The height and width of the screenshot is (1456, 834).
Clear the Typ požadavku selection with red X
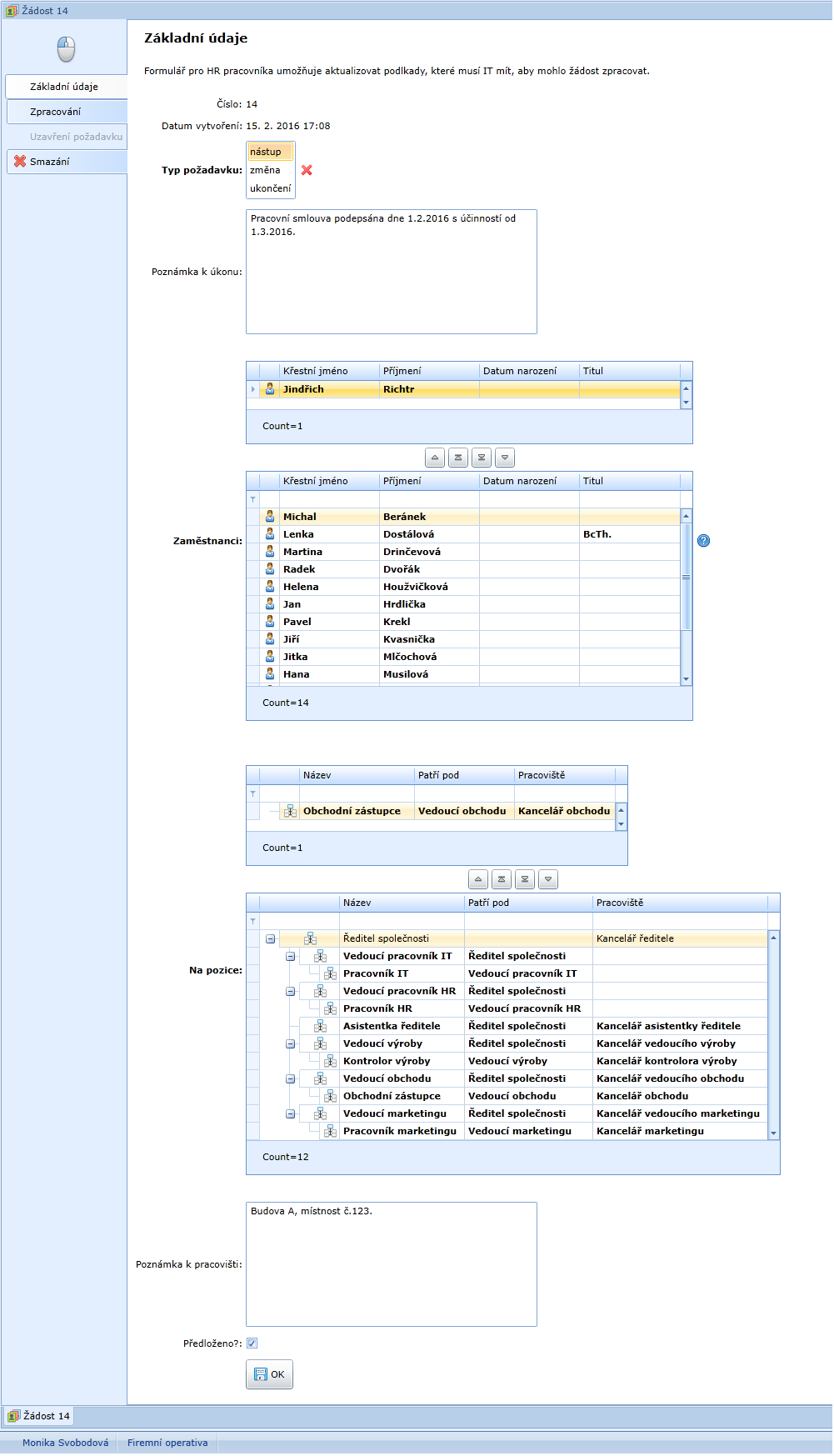point(307,170)
